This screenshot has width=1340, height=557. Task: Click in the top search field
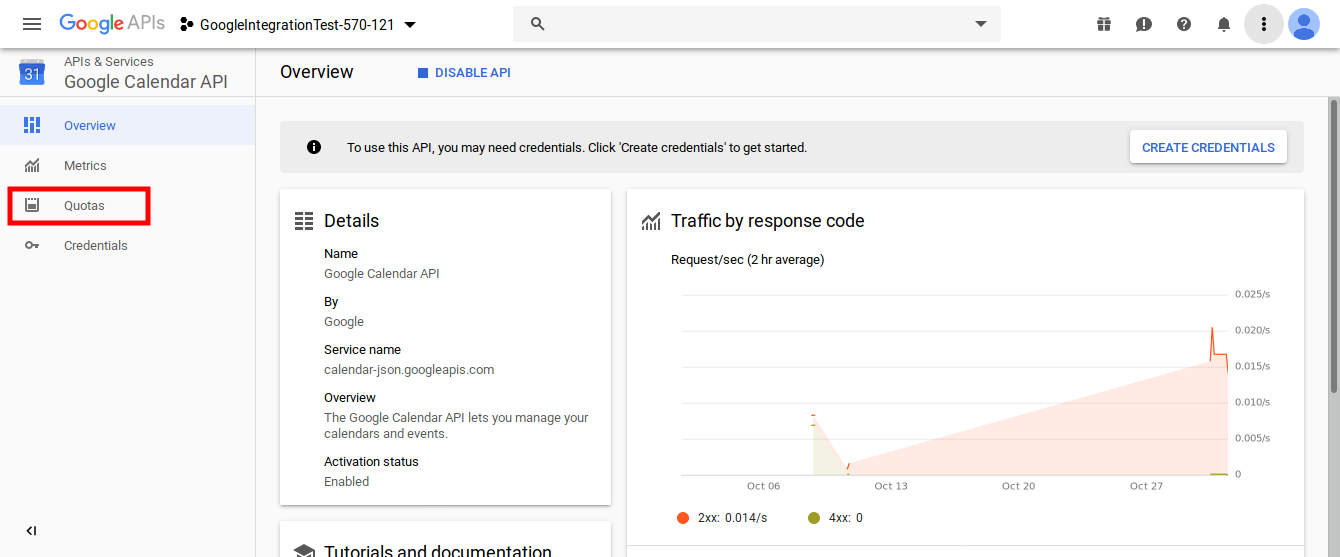(x=750, y=24)
